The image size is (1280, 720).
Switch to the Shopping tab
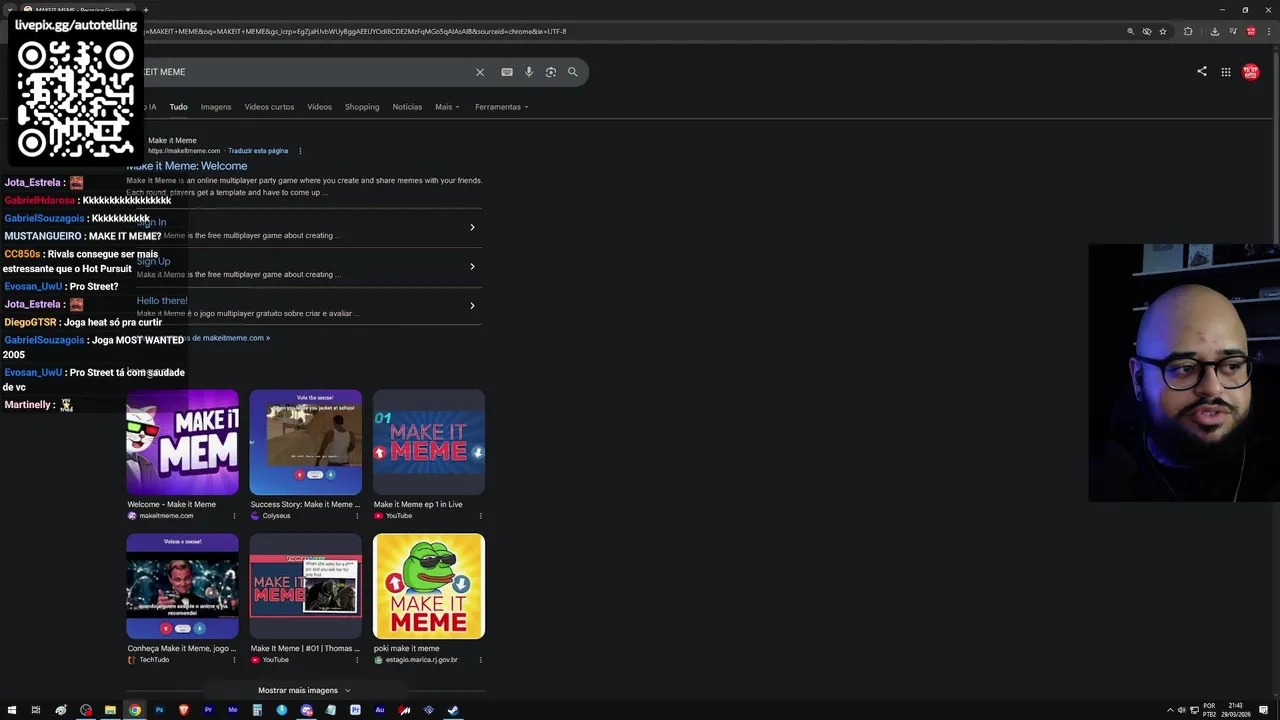click(362, 107)
